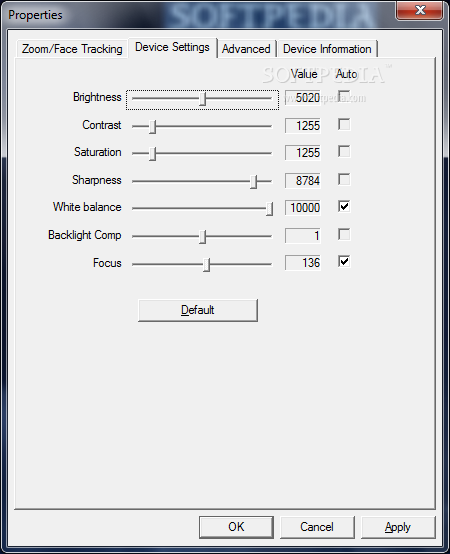
Task: Tick the Saturation Auto checkbox
Action: point(344,151)
